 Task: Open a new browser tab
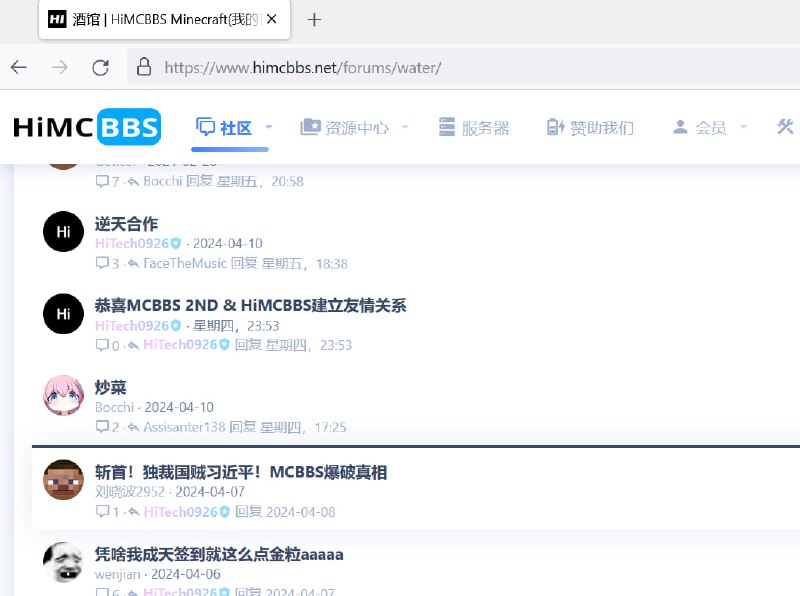click(314, 20)
